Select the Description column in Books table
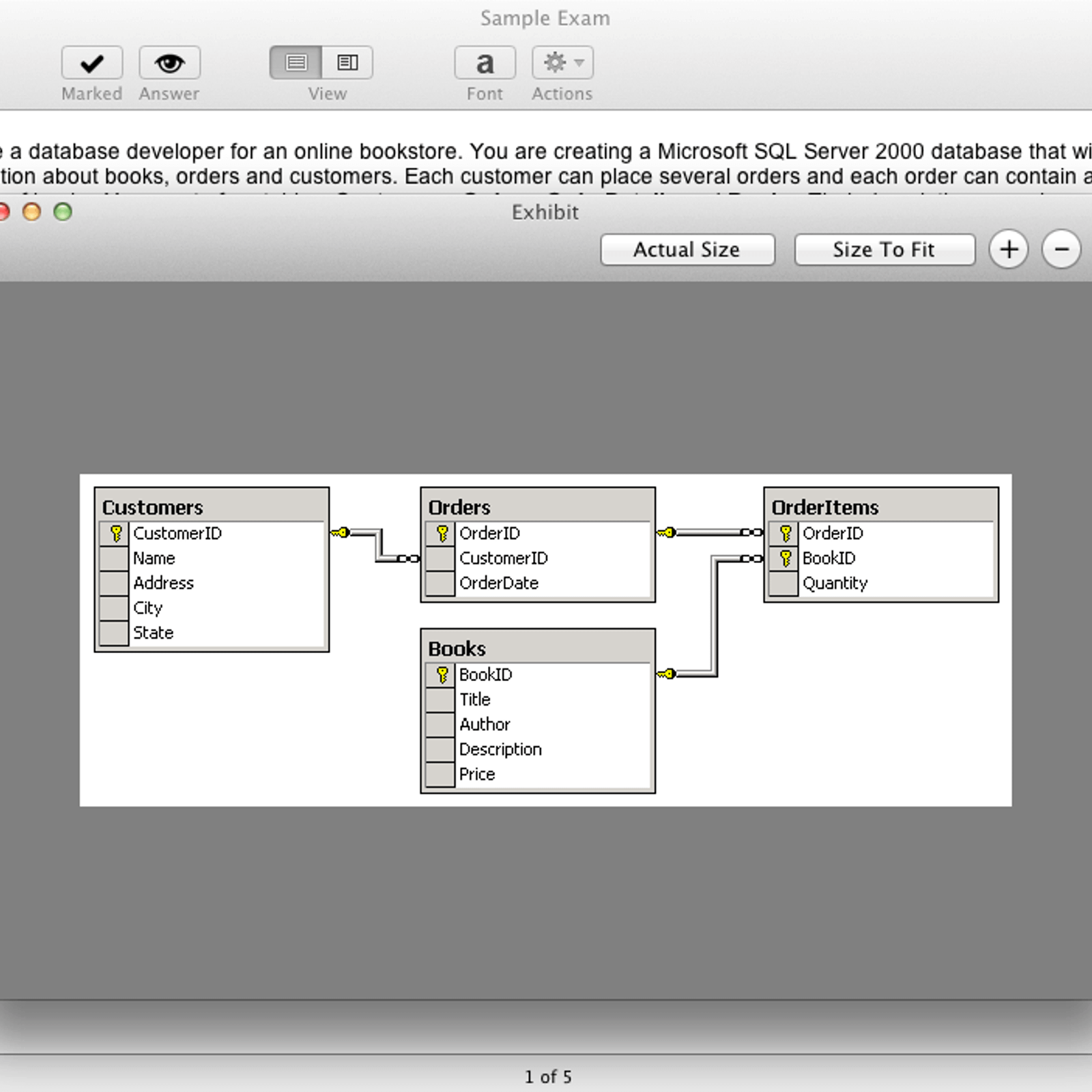The height and width of the screenshot is (1092, 1092). [x=500, y=749]
